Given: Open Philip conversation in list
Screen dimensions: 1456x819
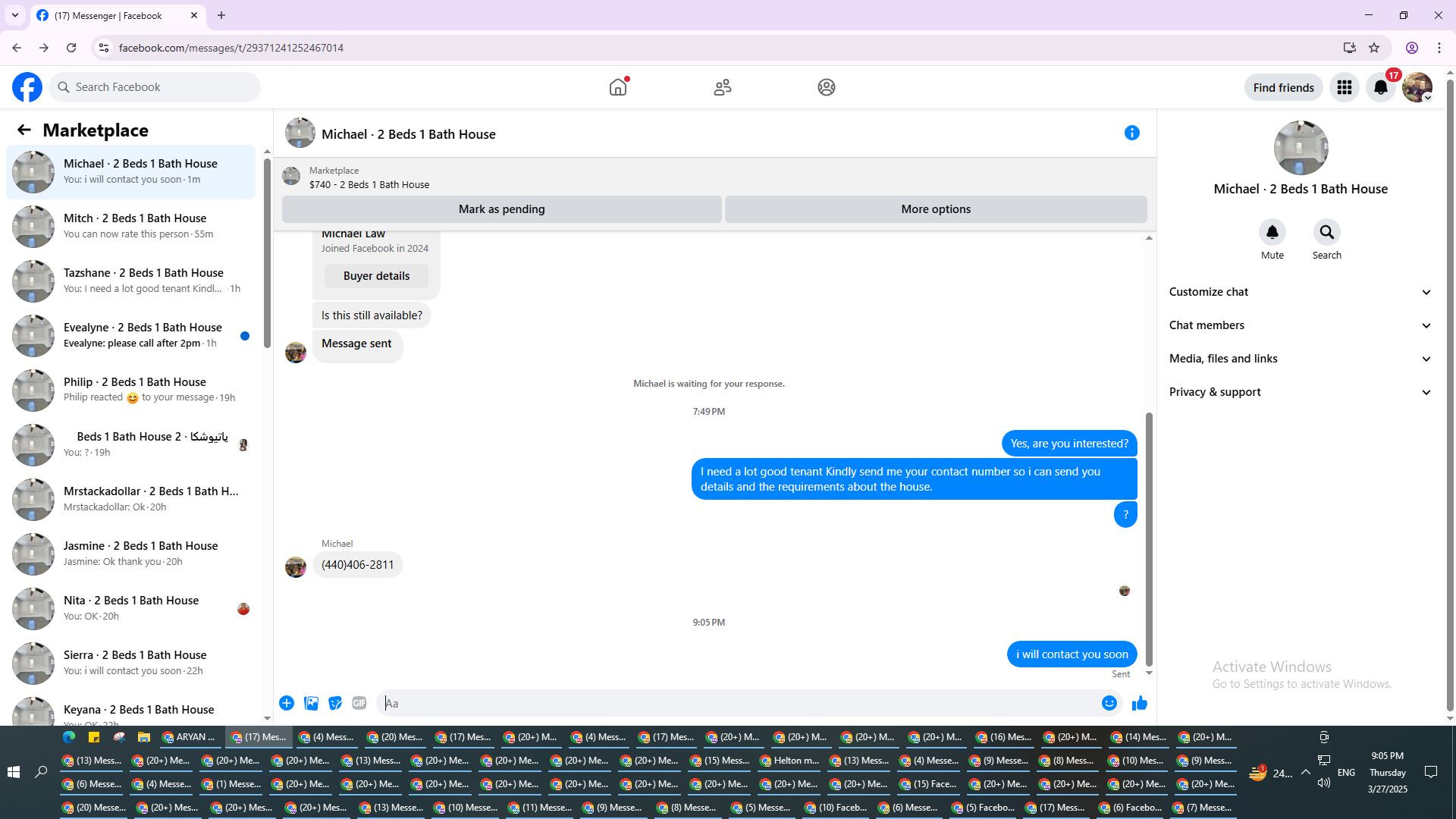Looking at the screenshot, I should (x=131, y=391).
